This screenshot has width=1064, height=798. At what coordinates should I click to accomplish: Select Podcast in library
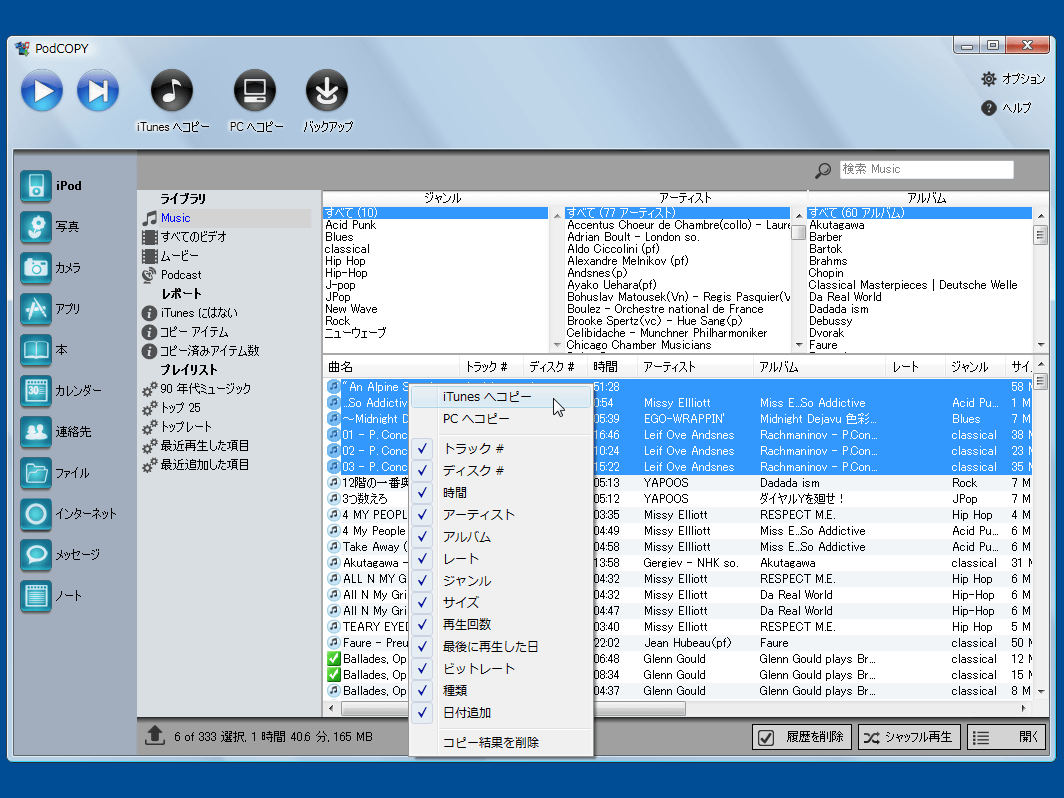tap(180, 275)
